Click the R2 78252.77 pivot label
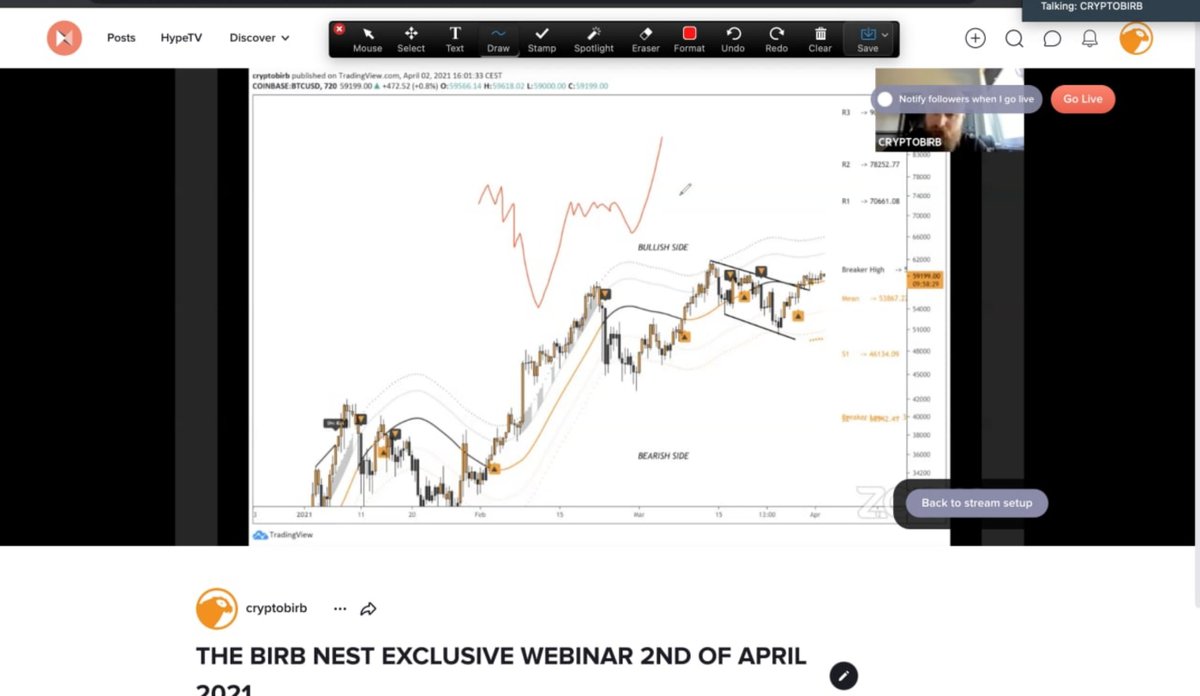 [x=871, y=164]
